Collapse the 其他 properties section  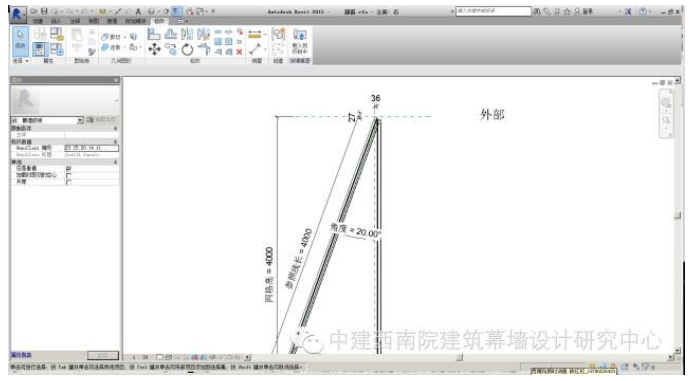point(115,163)
